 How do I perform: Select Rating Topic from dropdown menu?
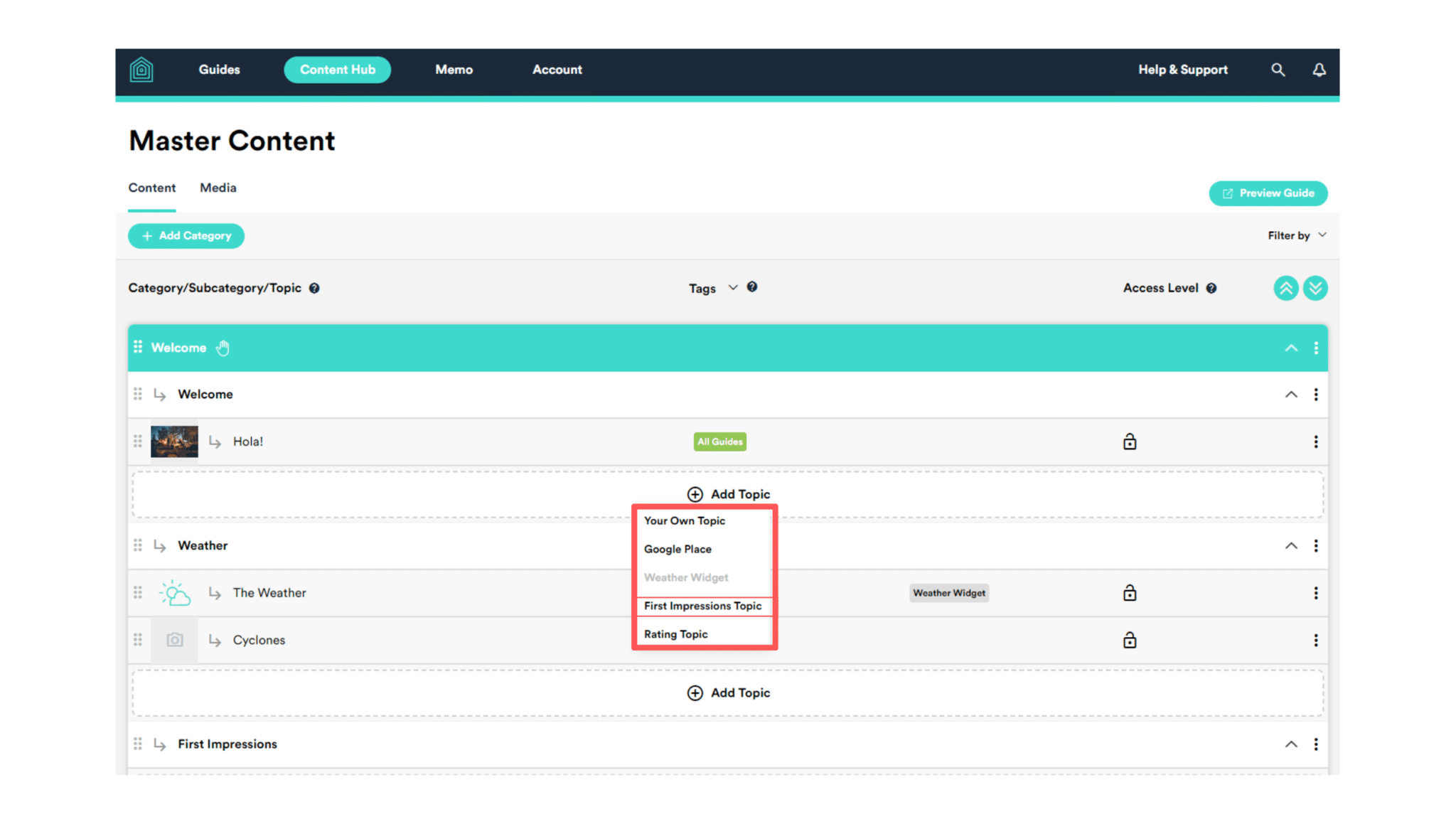point(675,633)
